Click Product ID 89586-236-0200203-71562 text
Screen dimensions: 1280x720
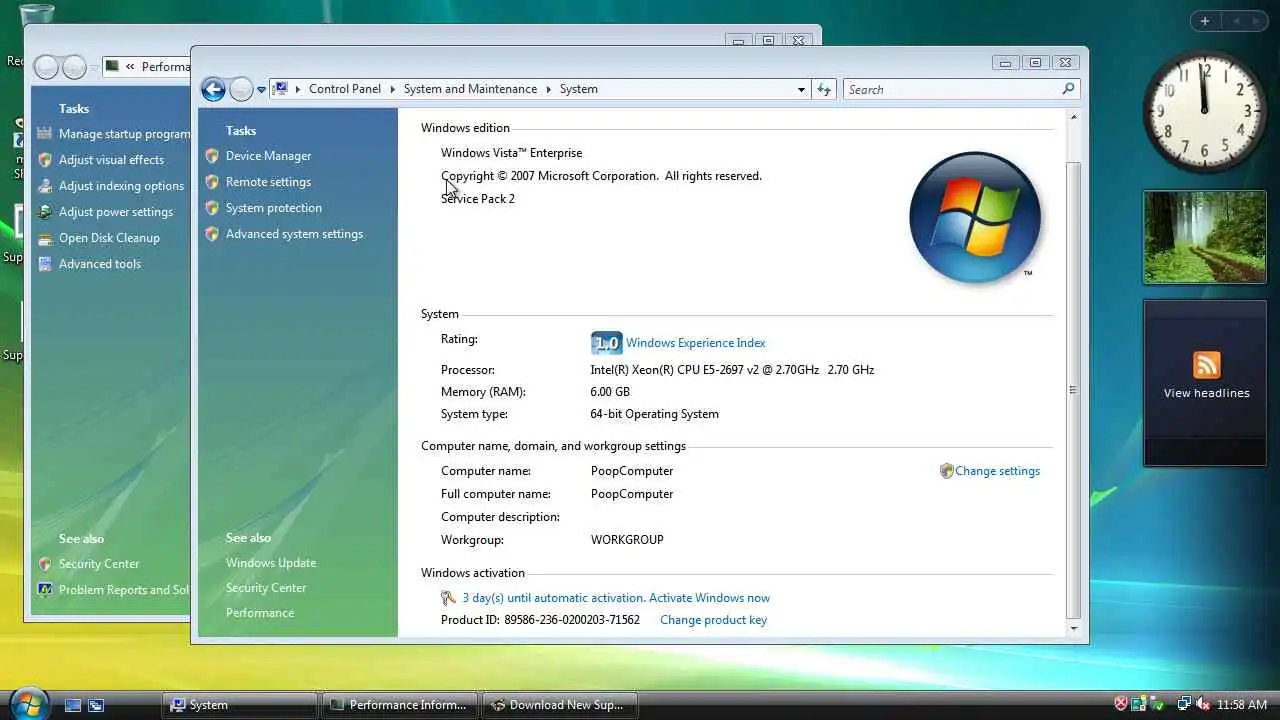pos(540,620)
